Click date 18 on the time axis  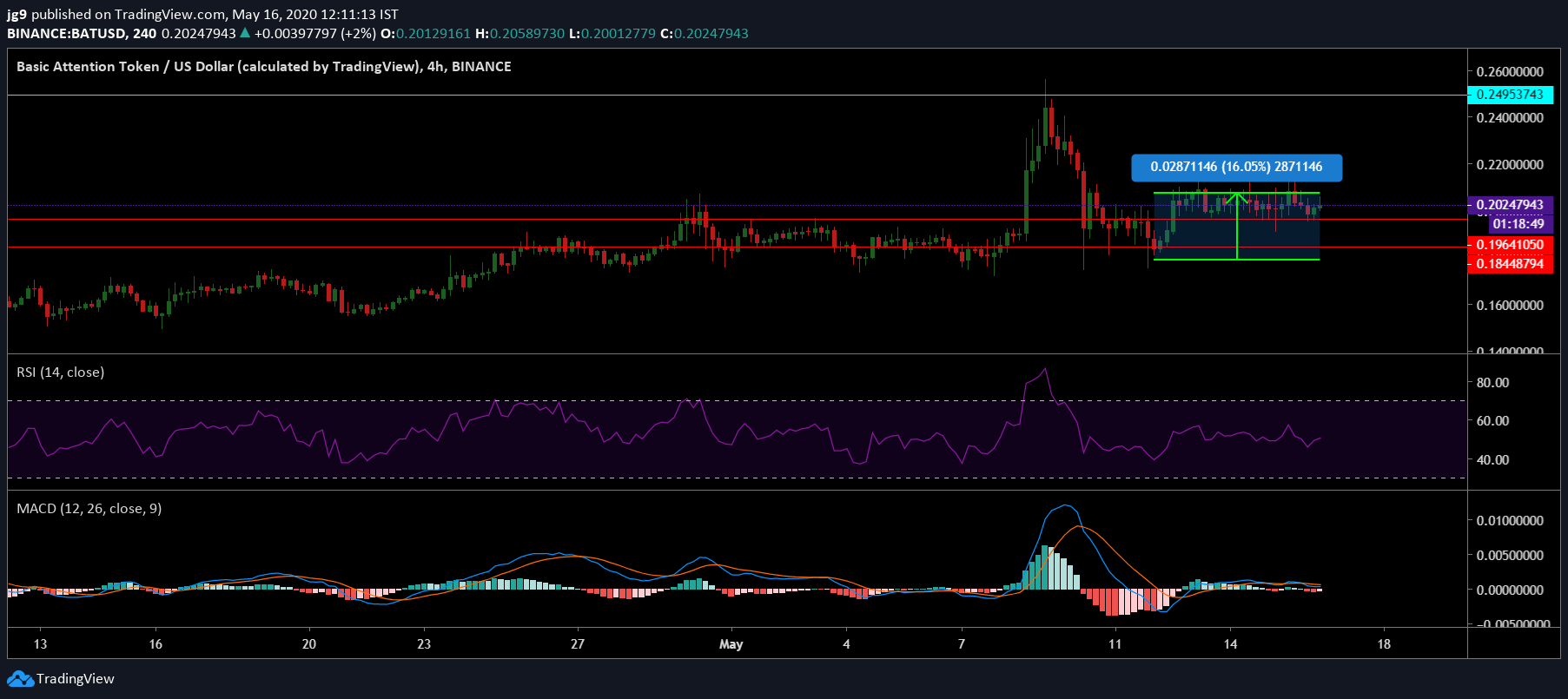pos(1384,644)
